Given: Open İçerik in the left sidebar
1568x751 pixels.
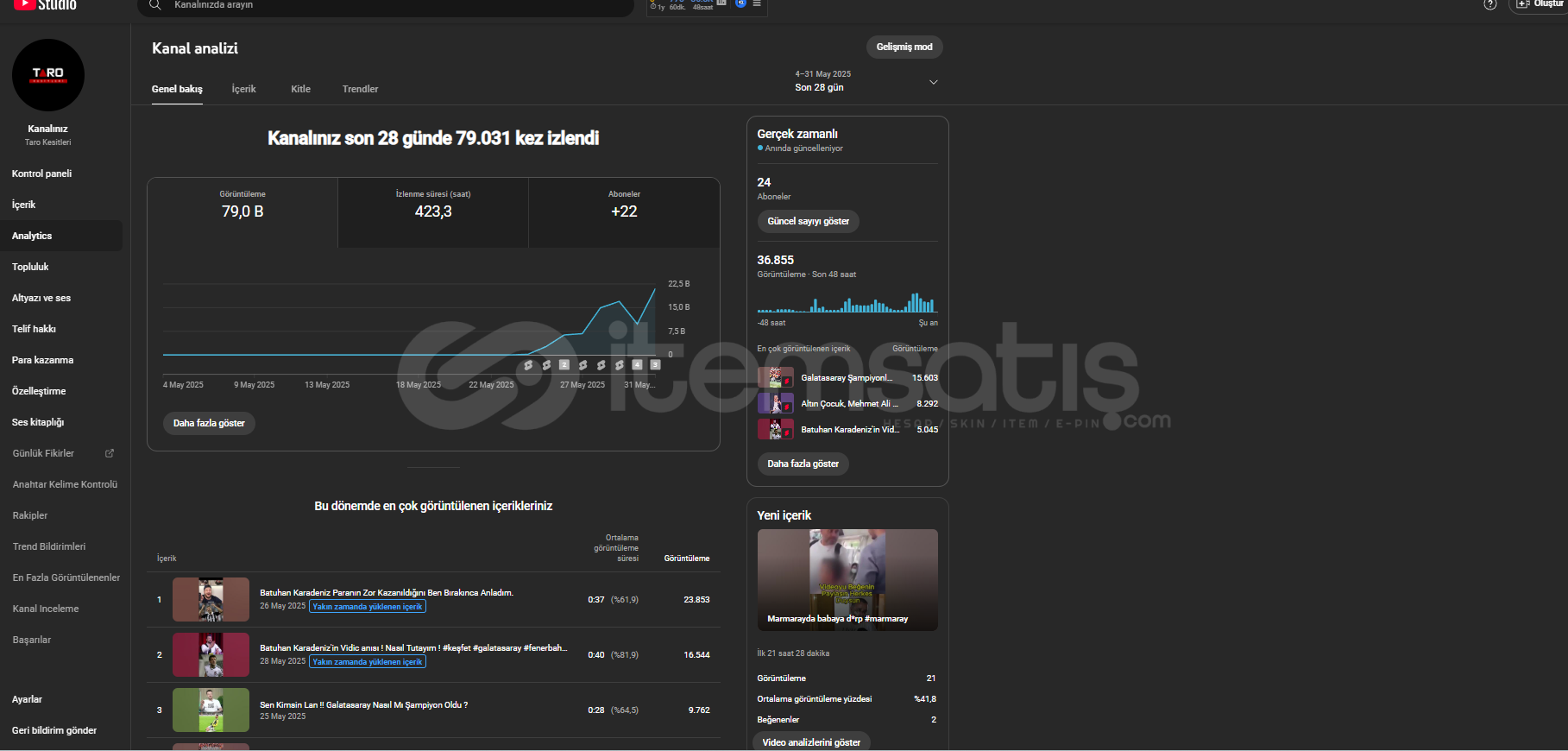Looking at the screenshot, I should [x=61, y=205].
